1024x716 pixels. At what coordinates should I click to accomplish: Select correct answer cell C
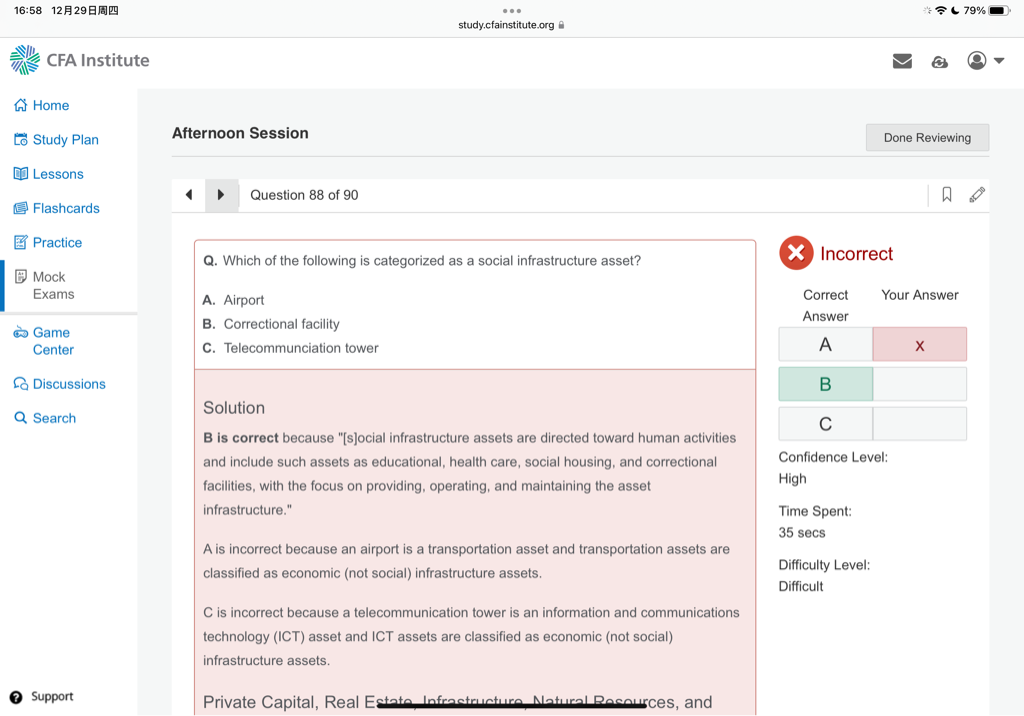[x=825, y=424]
